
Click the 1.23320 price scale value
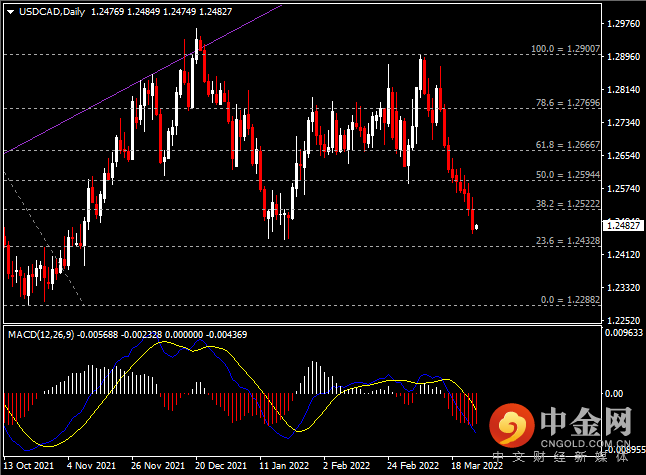(624, 288)
